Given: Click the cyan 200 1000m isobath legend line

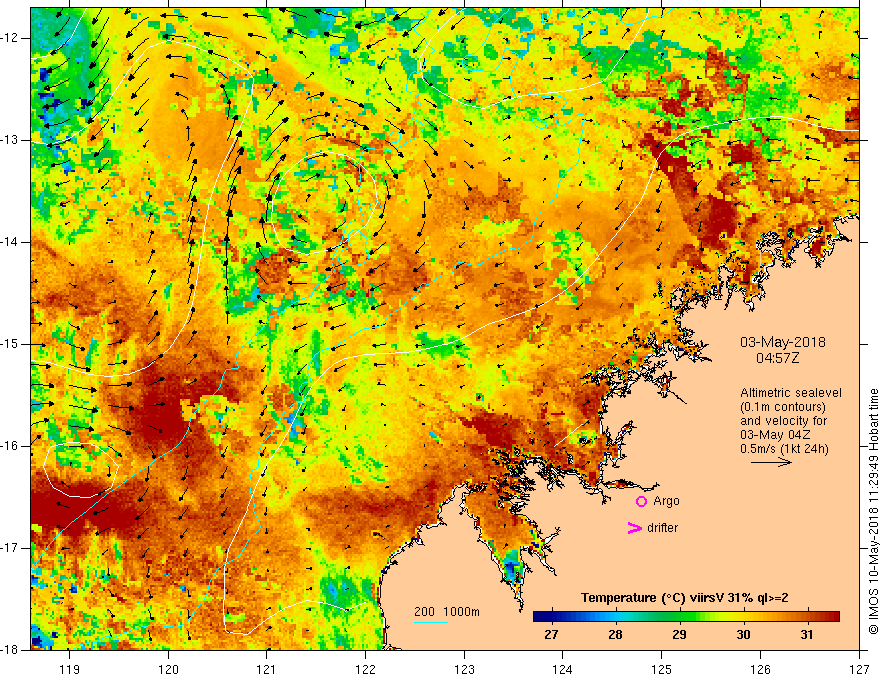Looking at the screenshot, I should click(x=431, y=622).
